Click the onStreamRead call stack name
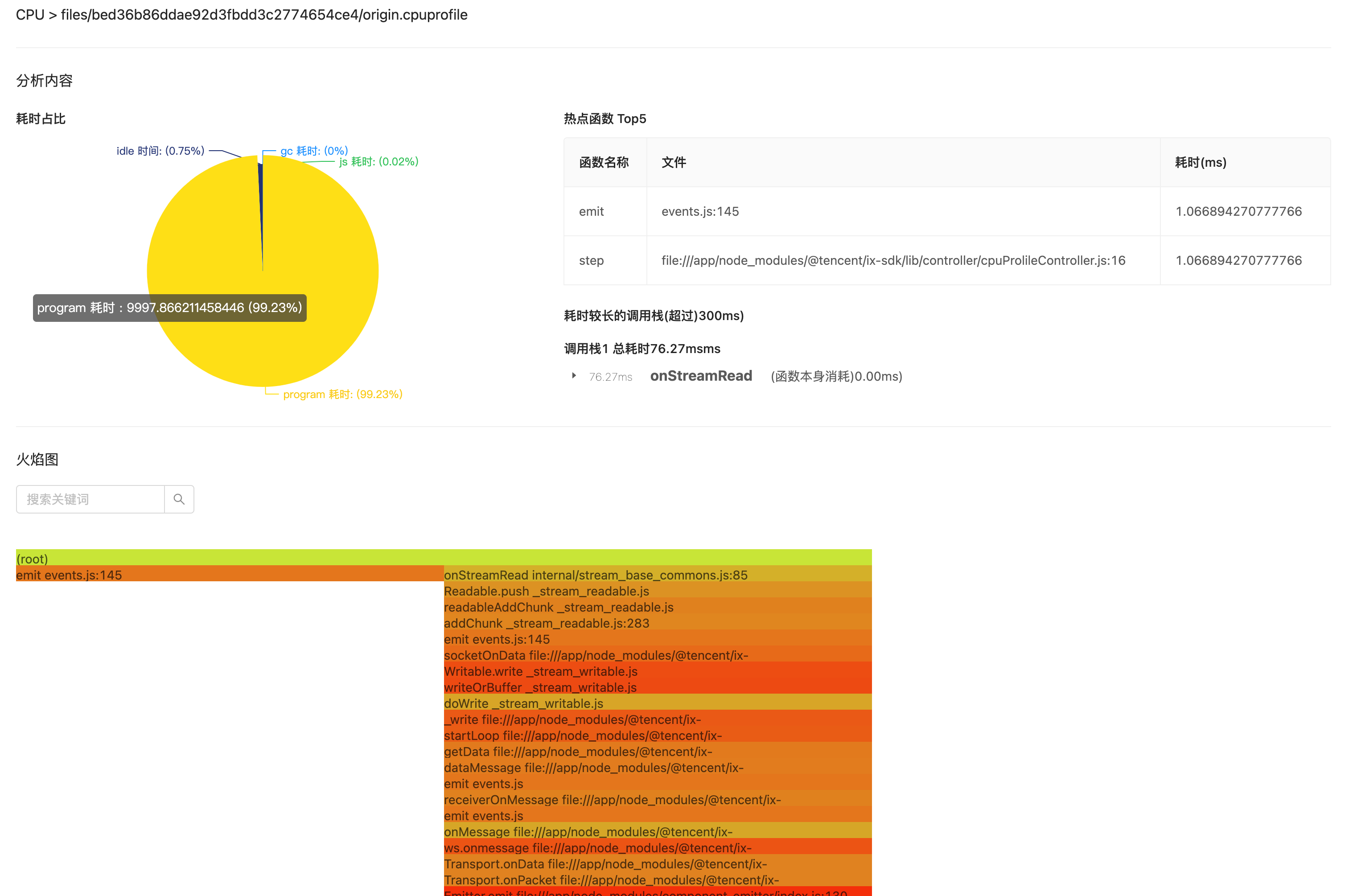 point(701,376)
